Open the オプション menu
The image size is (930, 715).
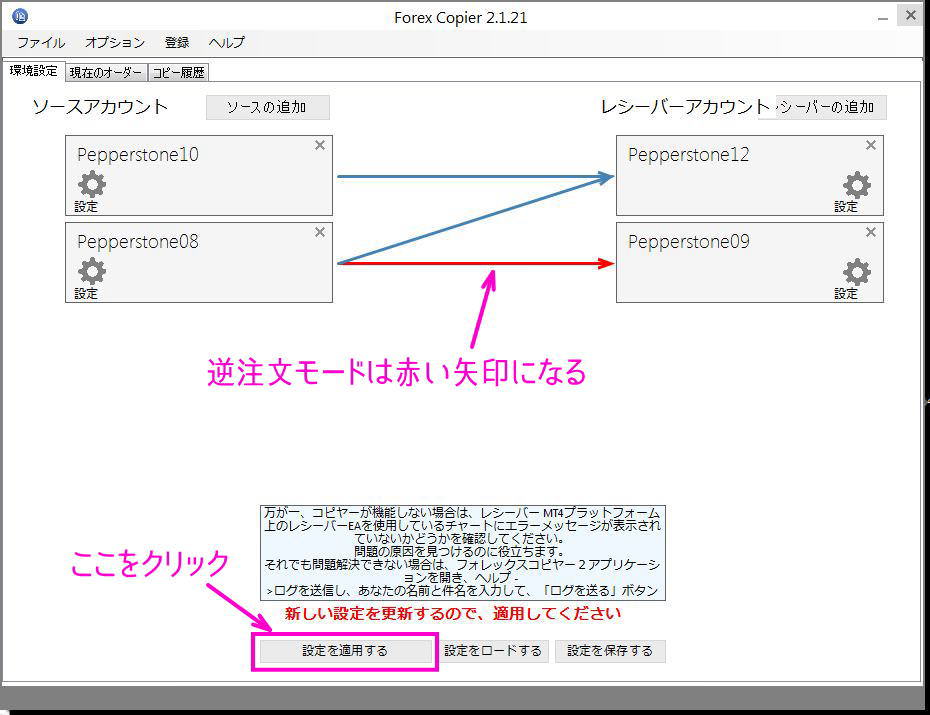[x=113, y=42]
